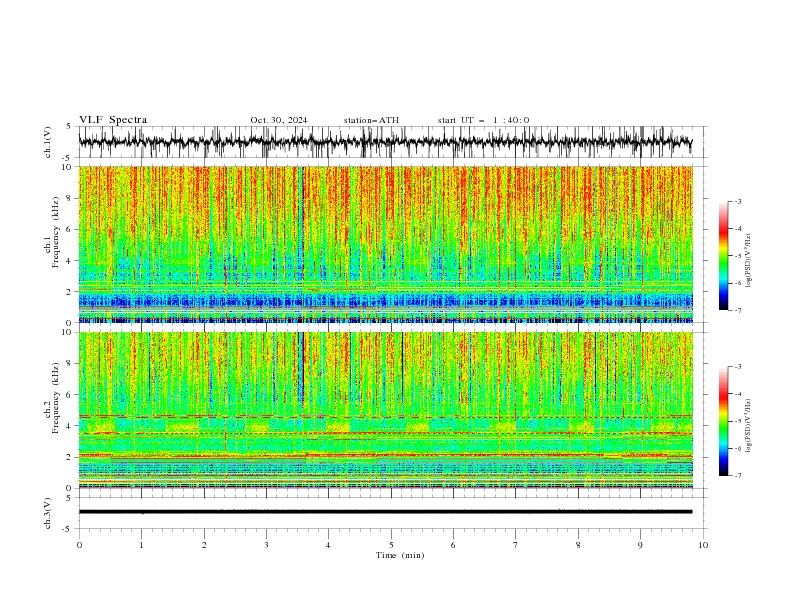The image size is (792, 612).
Task: Click the lower log(PSD) colorbar label
Action: click(748, 426)
